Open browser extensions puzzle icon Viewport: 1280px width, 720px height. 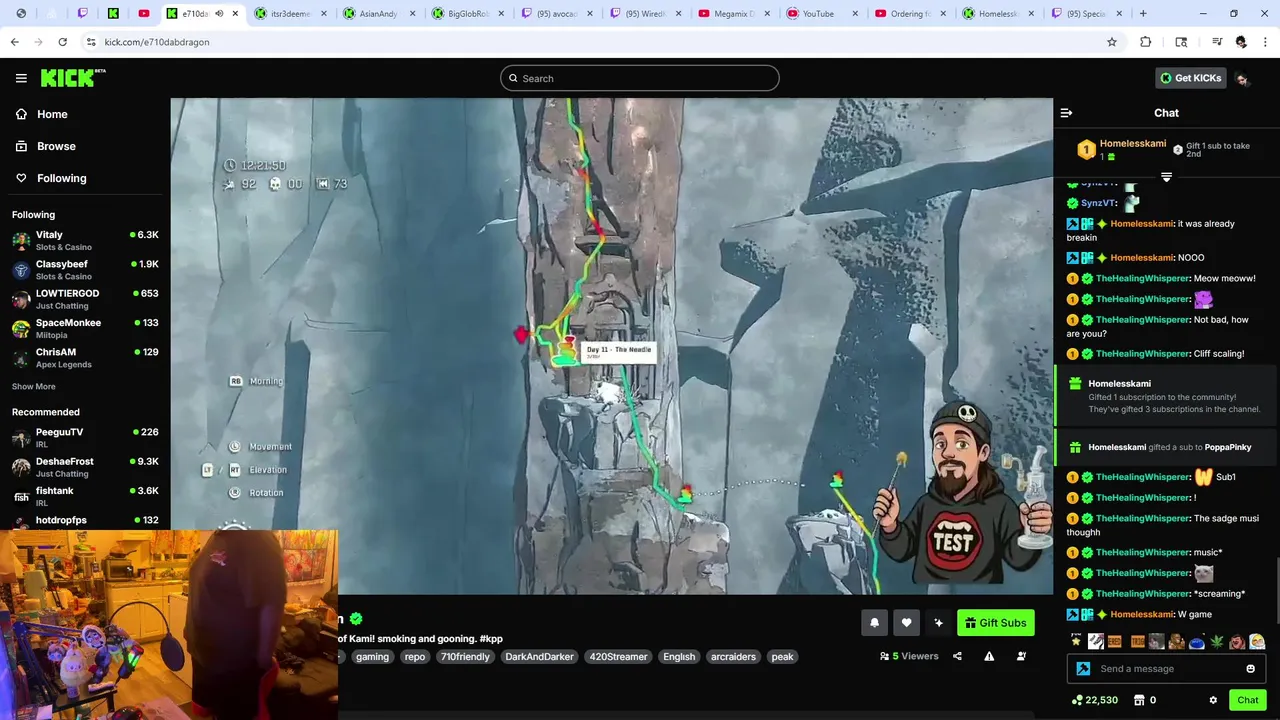click(1146, 42)
